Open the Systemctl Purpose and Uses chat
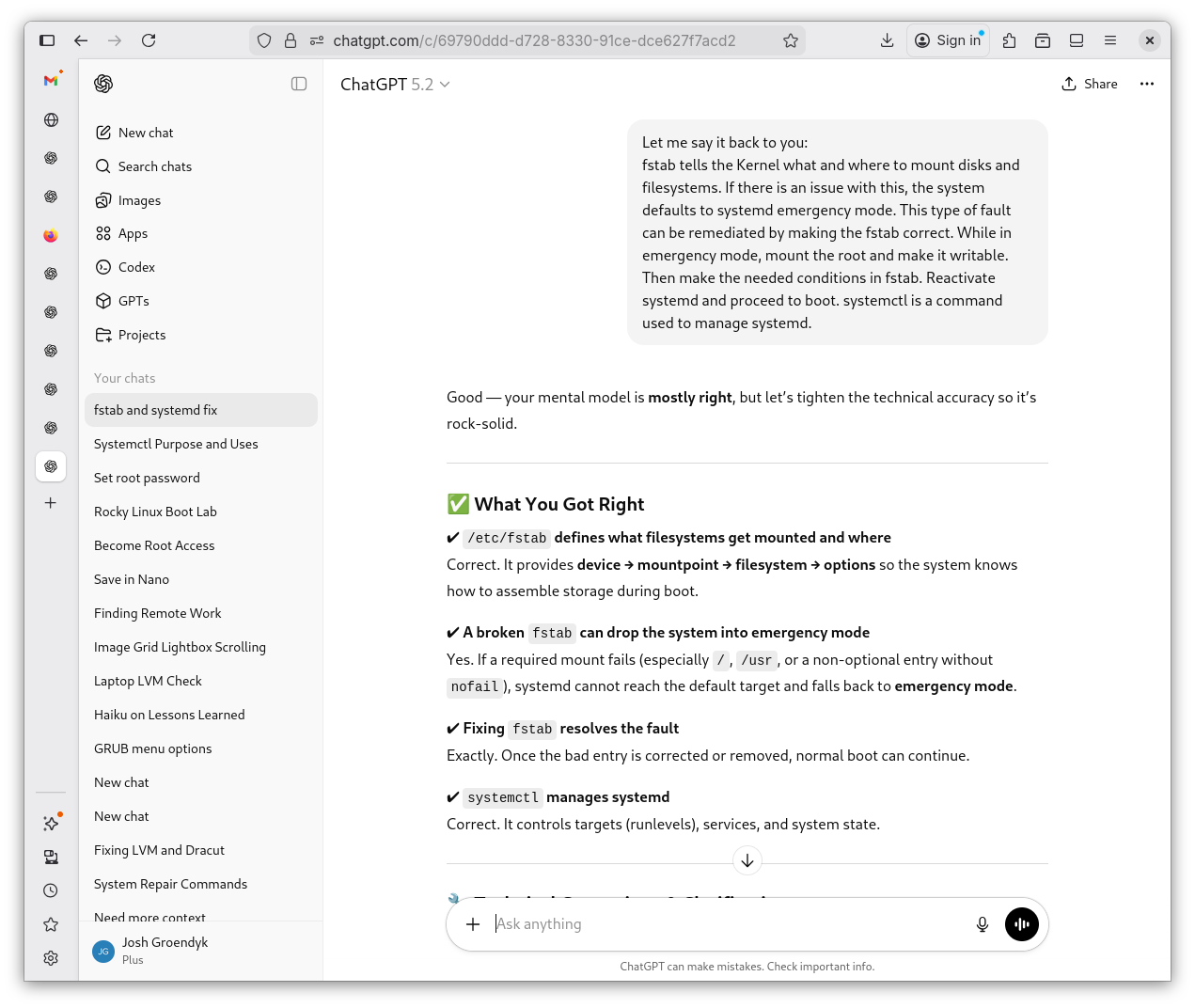 tap(176, 444)
